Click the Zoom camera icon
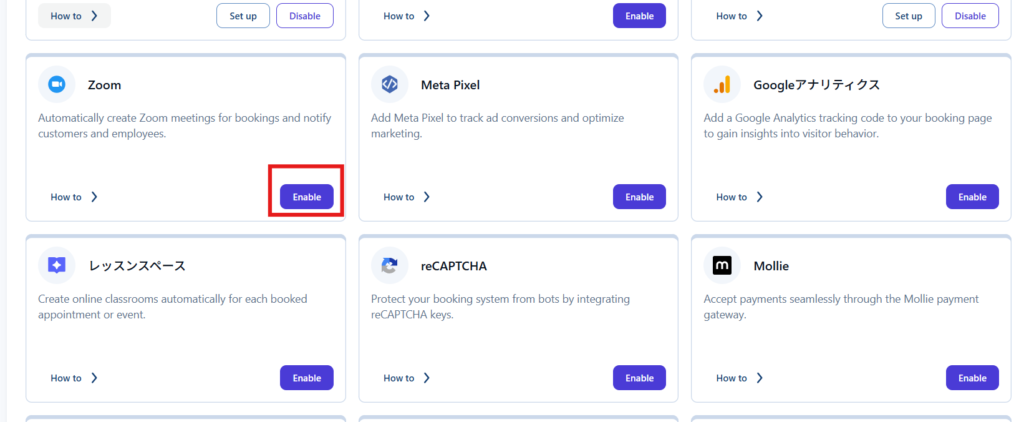Viewport: 1024px width, 422px height. click(56, 85)
